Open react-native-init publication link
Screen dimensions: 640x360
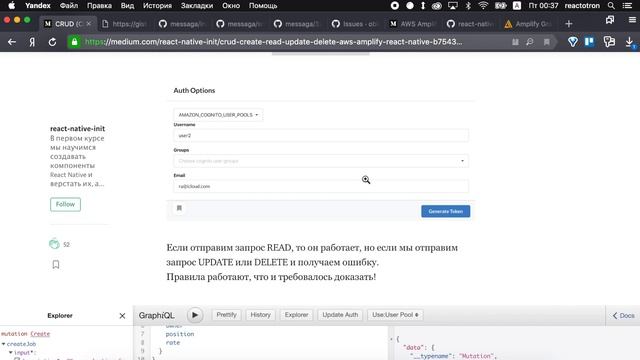pos(78,128)
